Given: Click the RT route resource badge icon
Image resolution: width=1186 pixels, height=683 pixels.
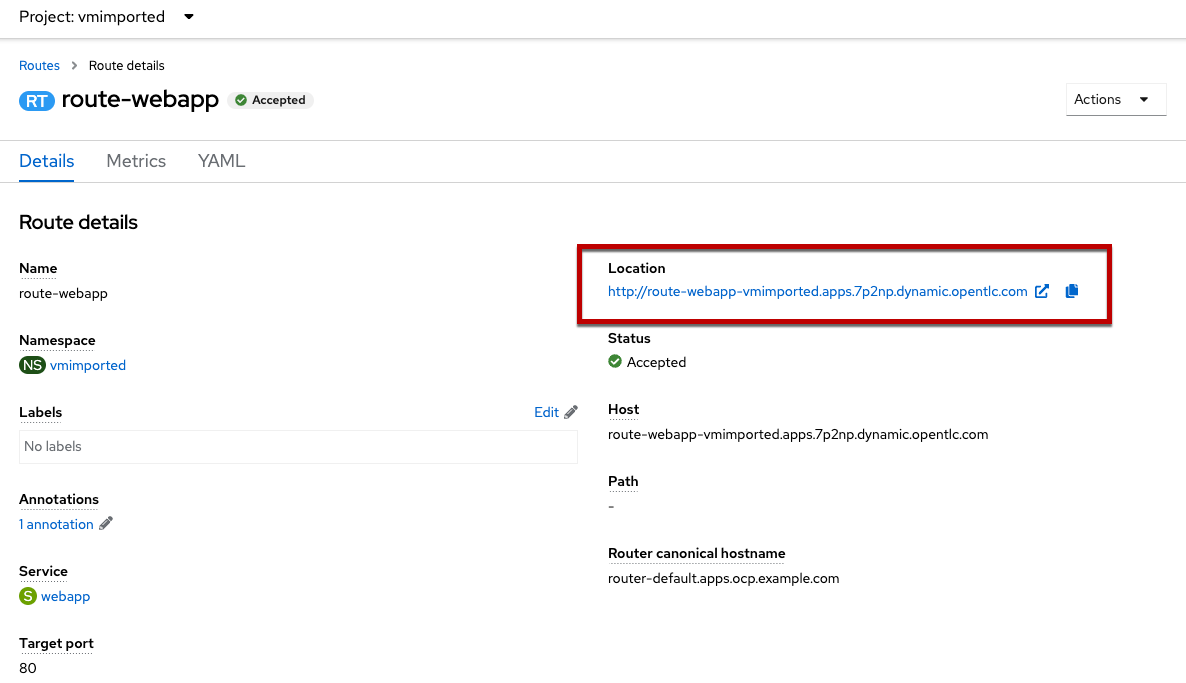Looking at the screenshot, I should [37, 101].
